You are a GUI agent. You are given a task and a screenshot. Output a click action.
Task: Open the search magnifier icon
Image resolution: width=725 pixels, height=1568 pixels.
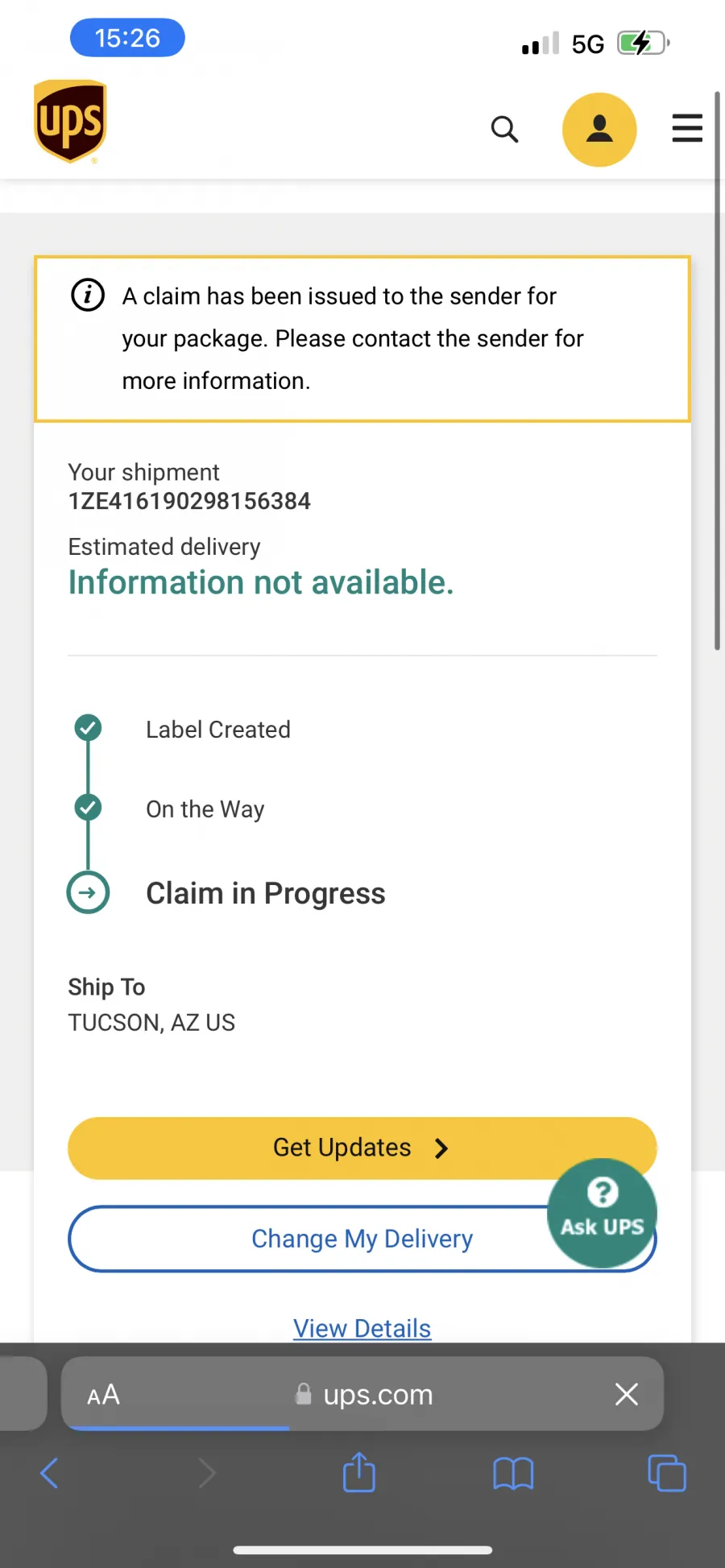pos(504,129)
